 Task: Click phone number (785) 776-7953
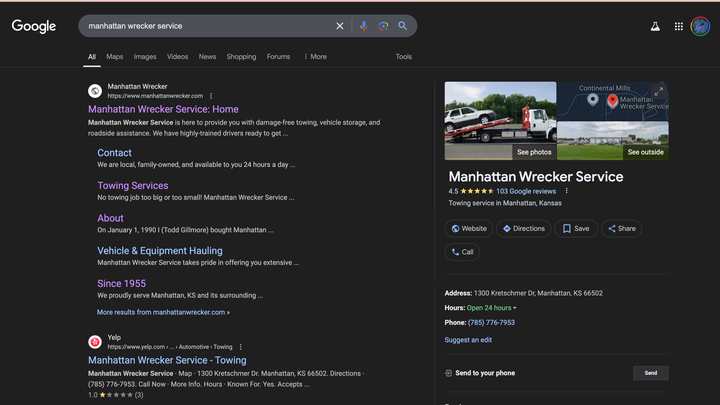[491, 322]
